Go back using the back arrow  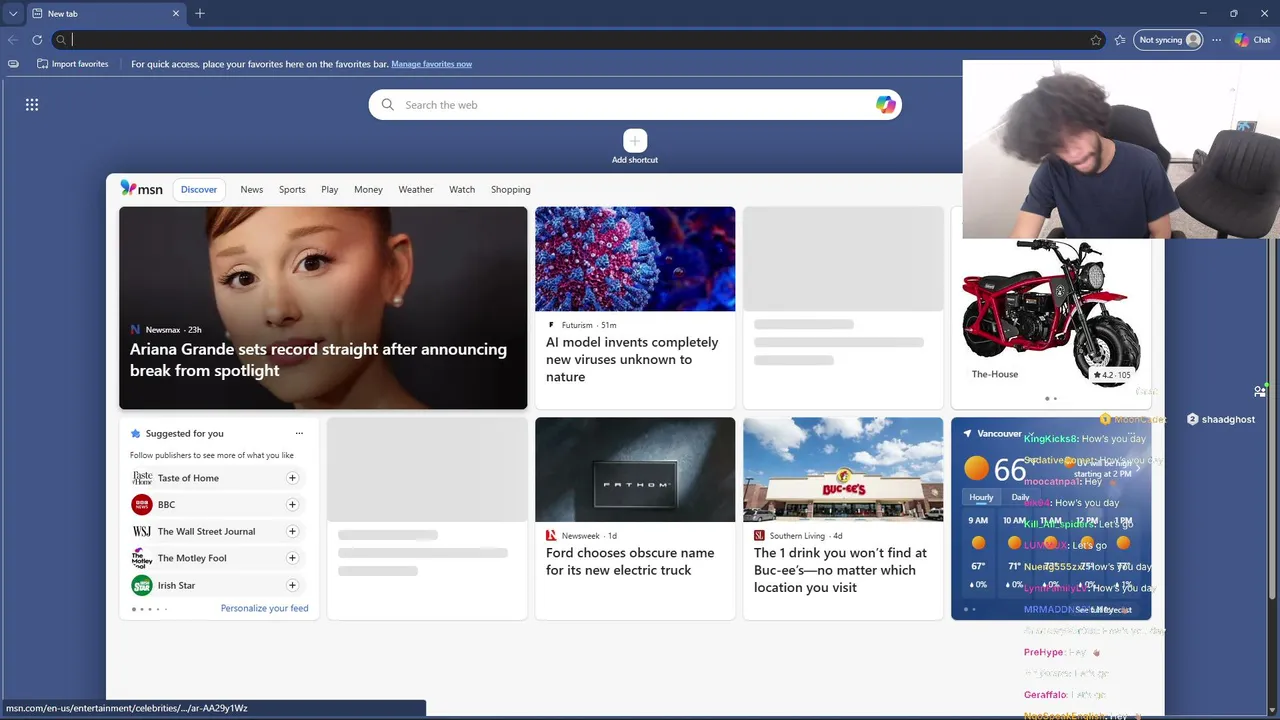pyautogui.click(x=13, y=40)
